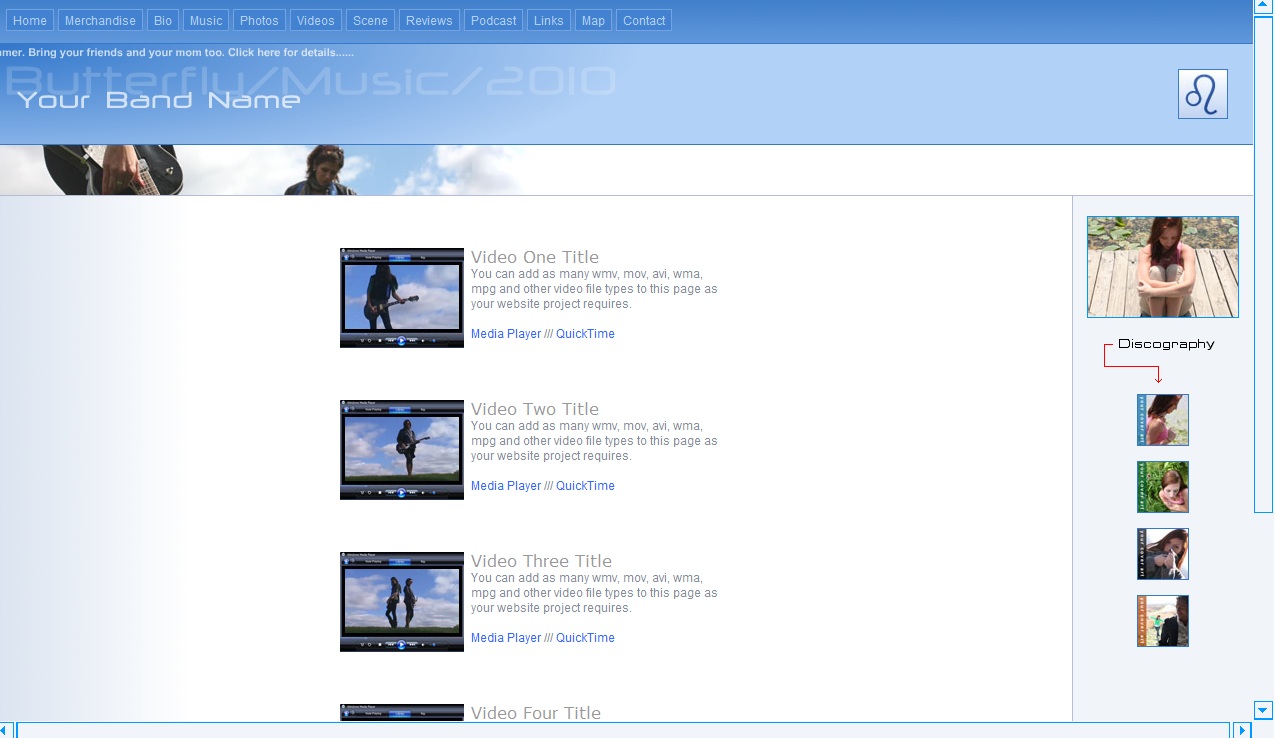
Task: Open the second discography album with green cover
Action: tap(1163, 487)
